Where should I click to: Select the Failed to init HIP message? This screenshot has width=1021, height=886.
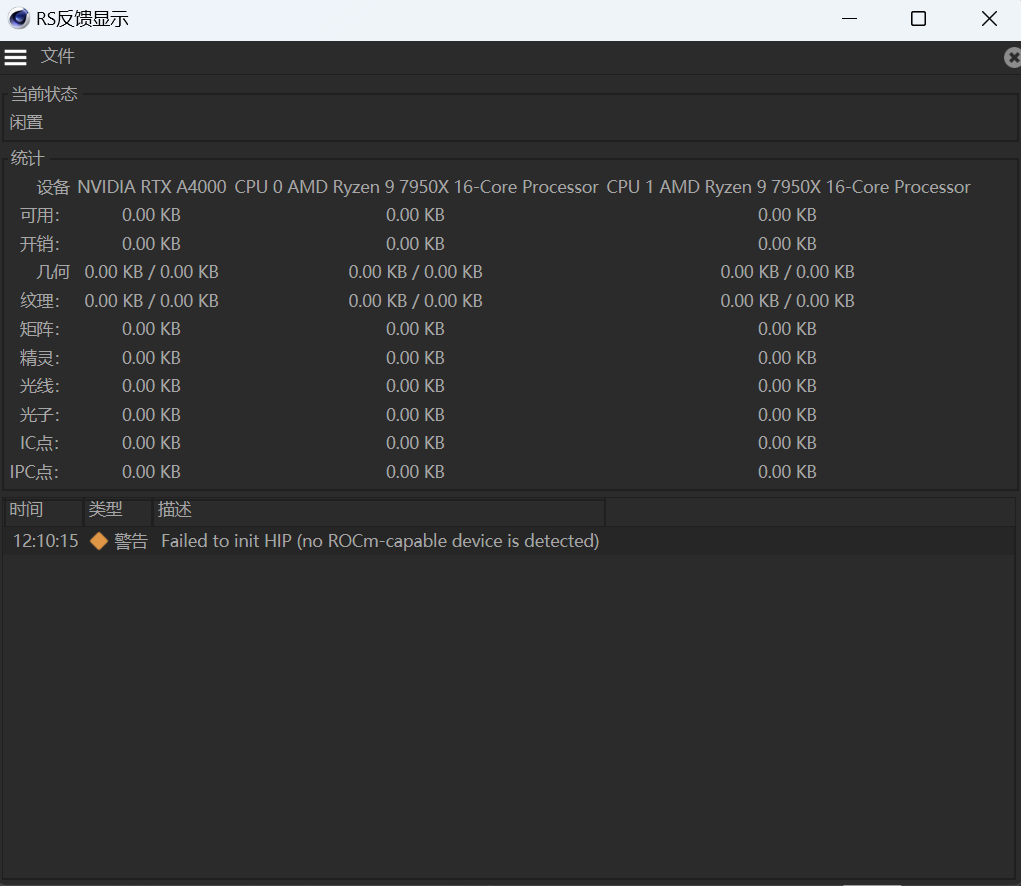380,541
